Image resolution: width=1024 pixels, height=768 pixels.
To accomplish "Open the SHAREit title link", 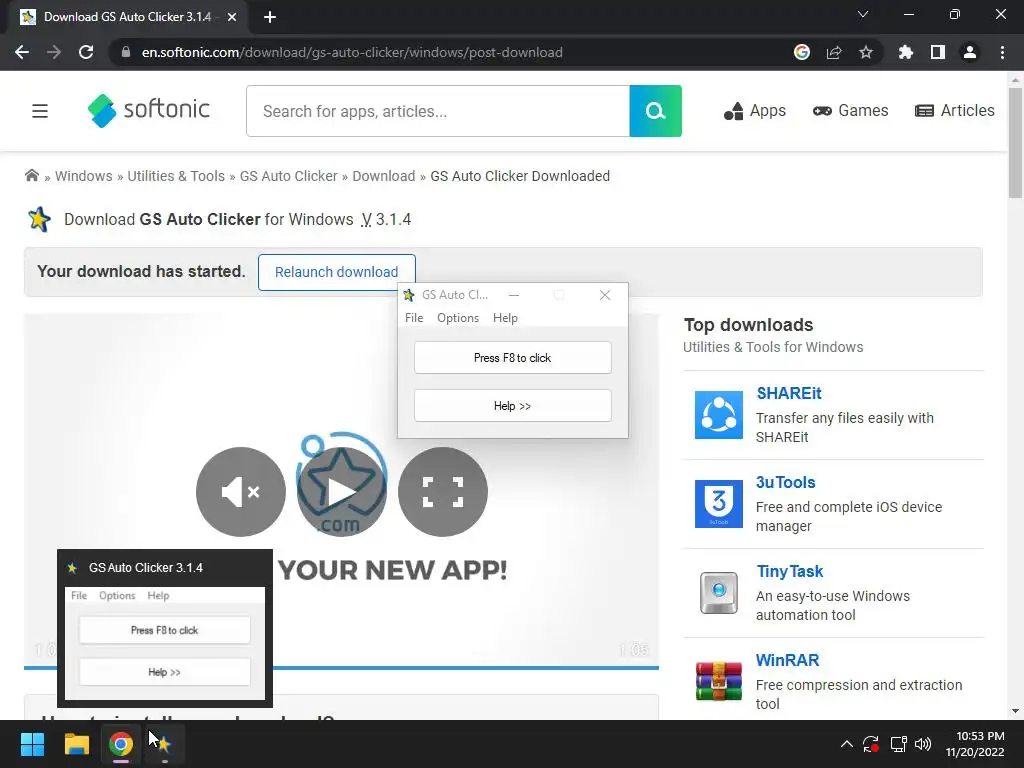I will click(789, 393).
